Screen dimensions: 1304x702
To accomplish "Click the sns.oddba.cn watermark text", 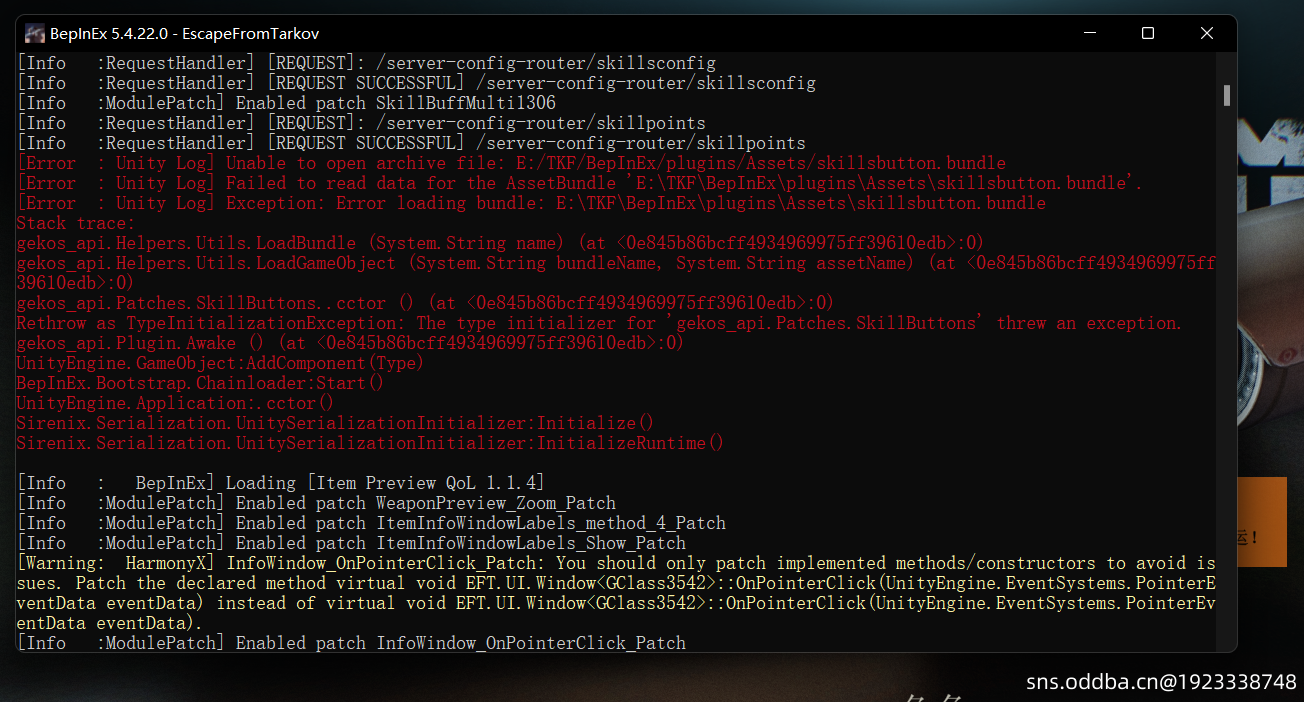I will coord(1161,682).
